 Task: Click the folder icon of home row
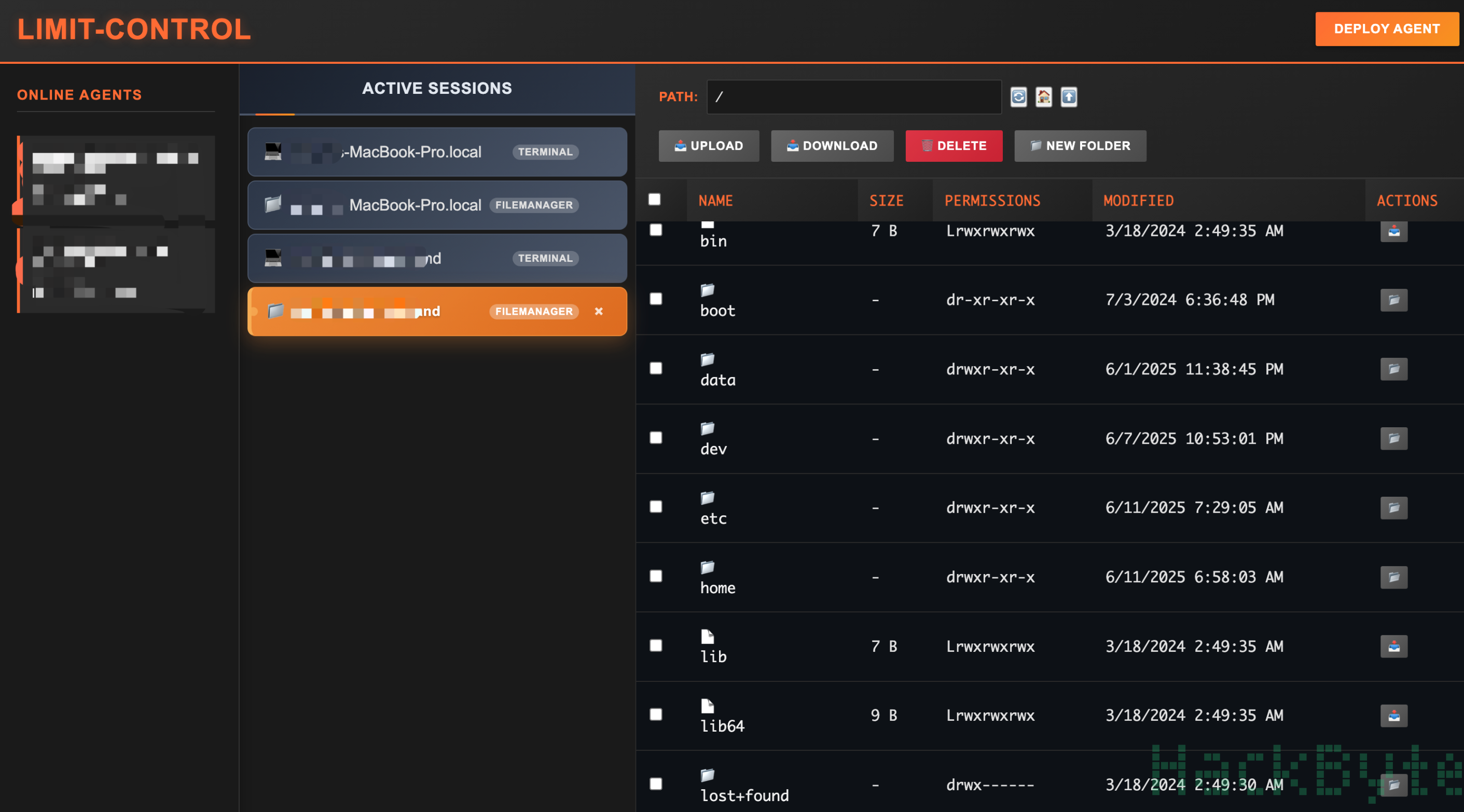coord(708,568)
